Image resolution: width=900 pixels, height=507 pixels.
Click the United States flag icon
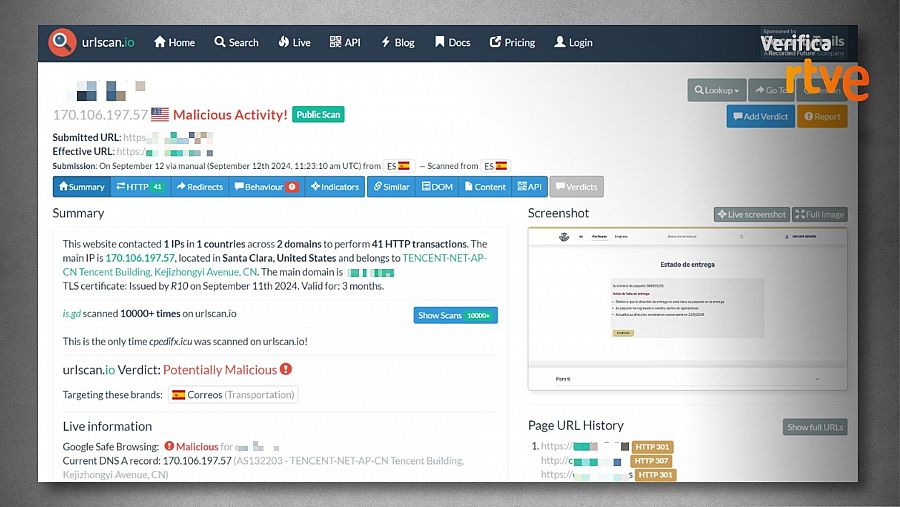(160, 115)
